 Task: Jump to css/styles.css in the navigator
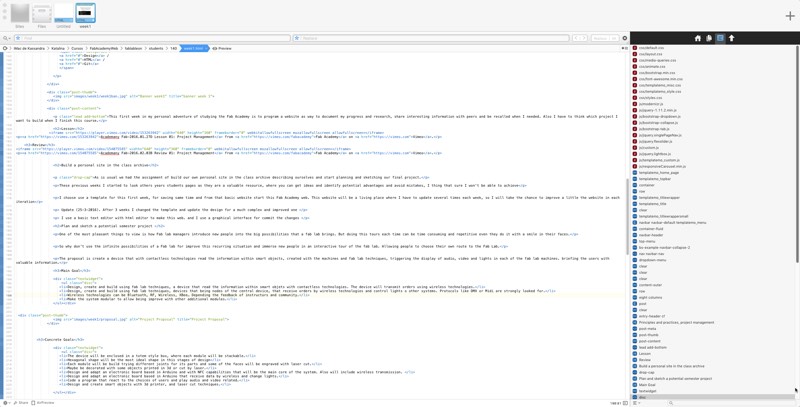coord(651,98)
